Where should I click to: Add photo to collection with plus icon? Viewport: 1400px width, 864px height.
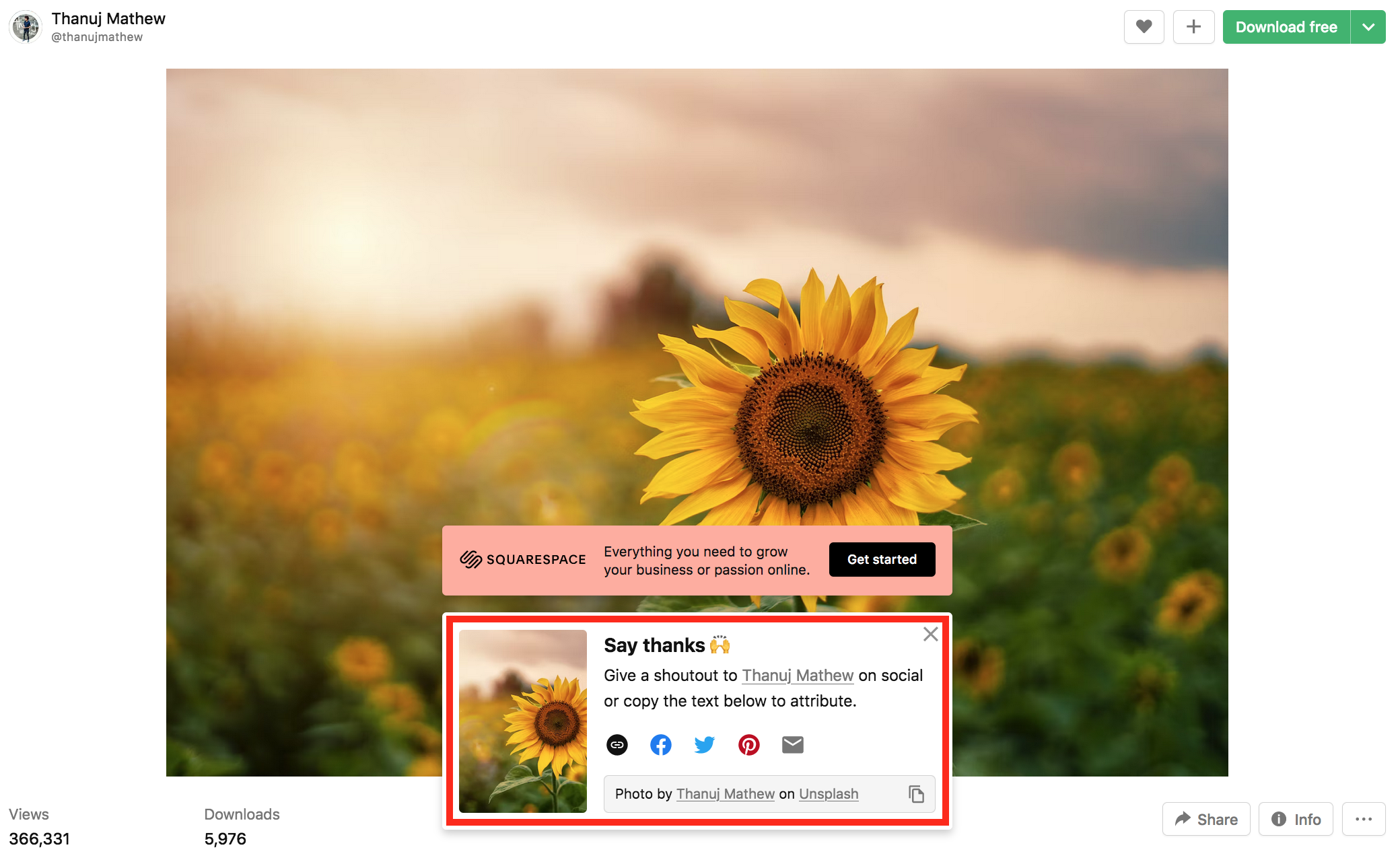pos(1193,27)
